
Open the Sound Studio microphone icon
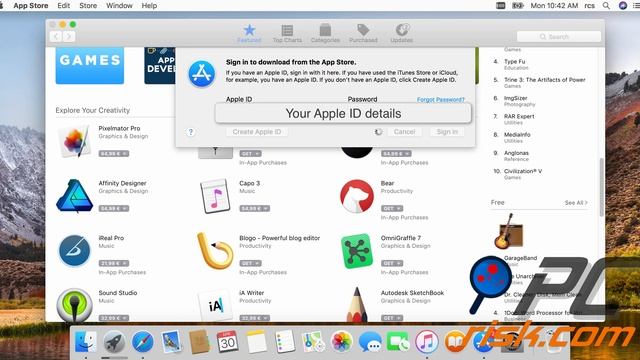click(x=74, y=305)
